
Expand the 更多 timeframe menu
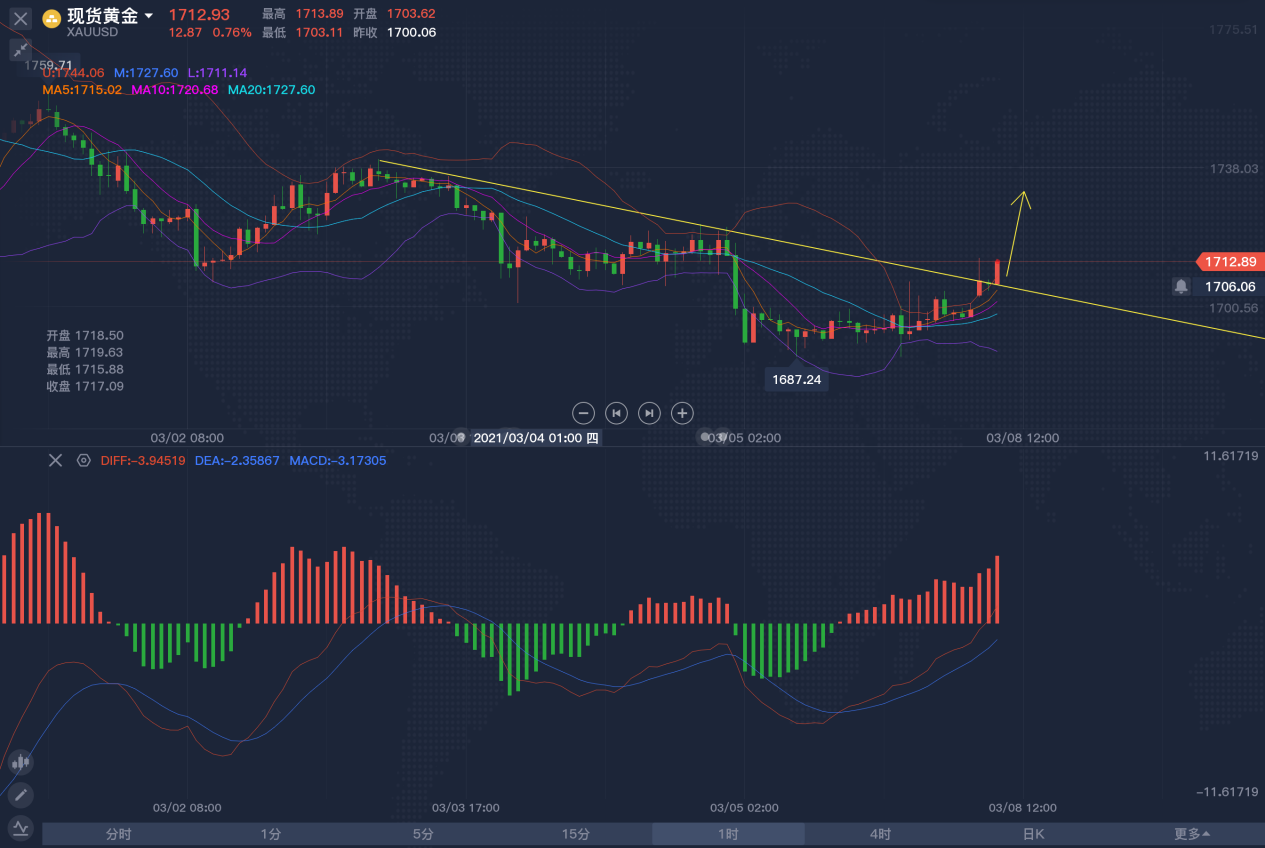click(1191, 834)
